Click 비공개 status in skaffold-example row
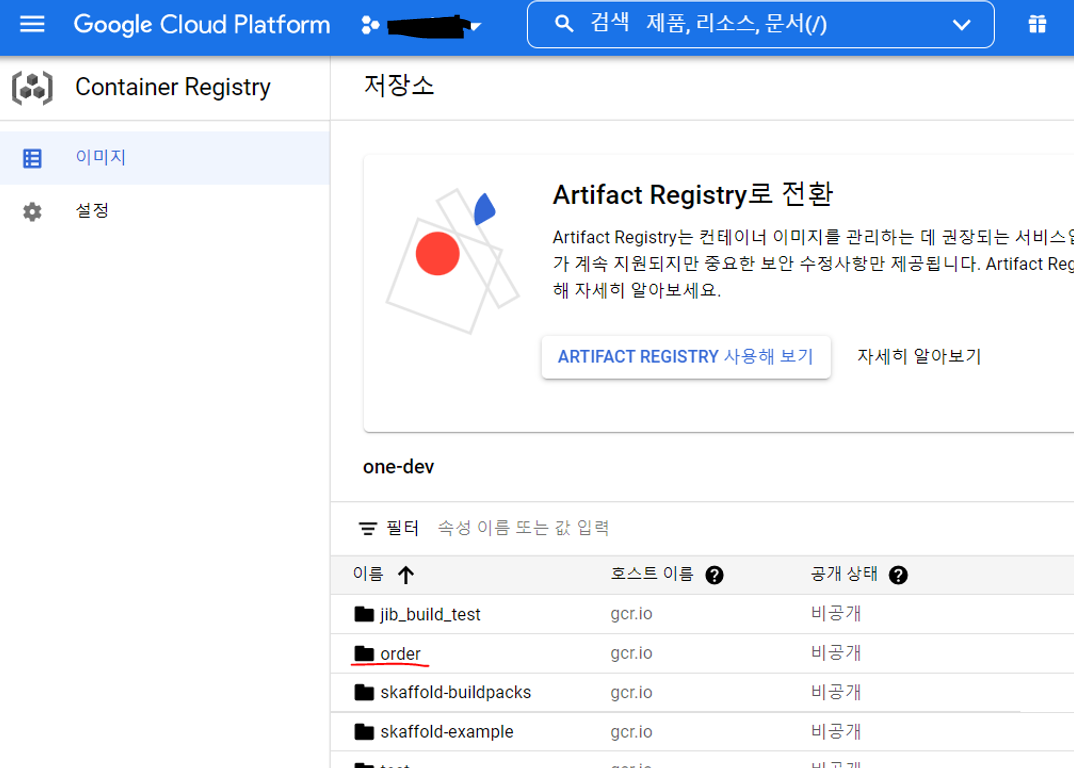 (x=836, y=732)
